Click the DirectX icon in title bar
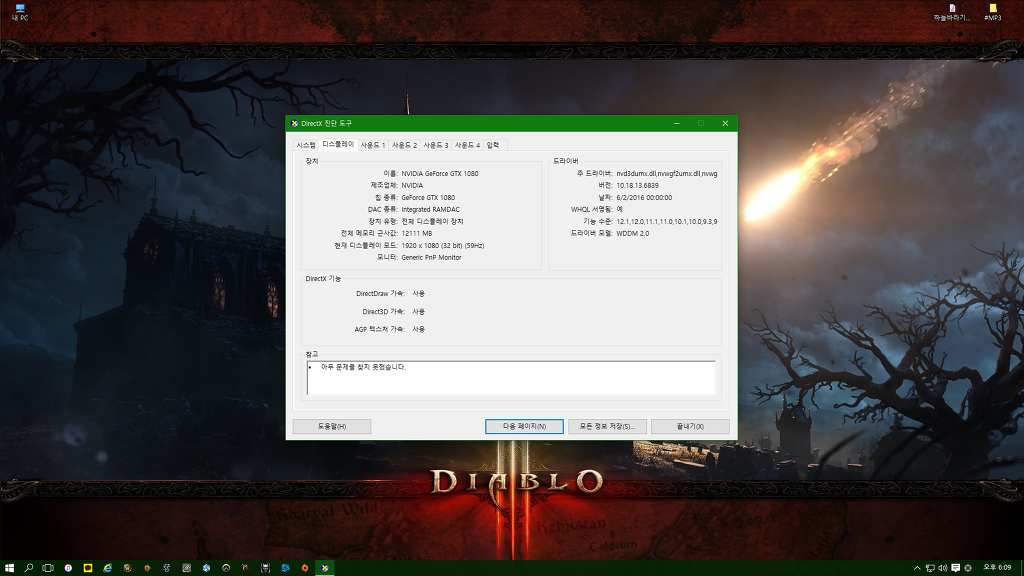 click(295, 123)
